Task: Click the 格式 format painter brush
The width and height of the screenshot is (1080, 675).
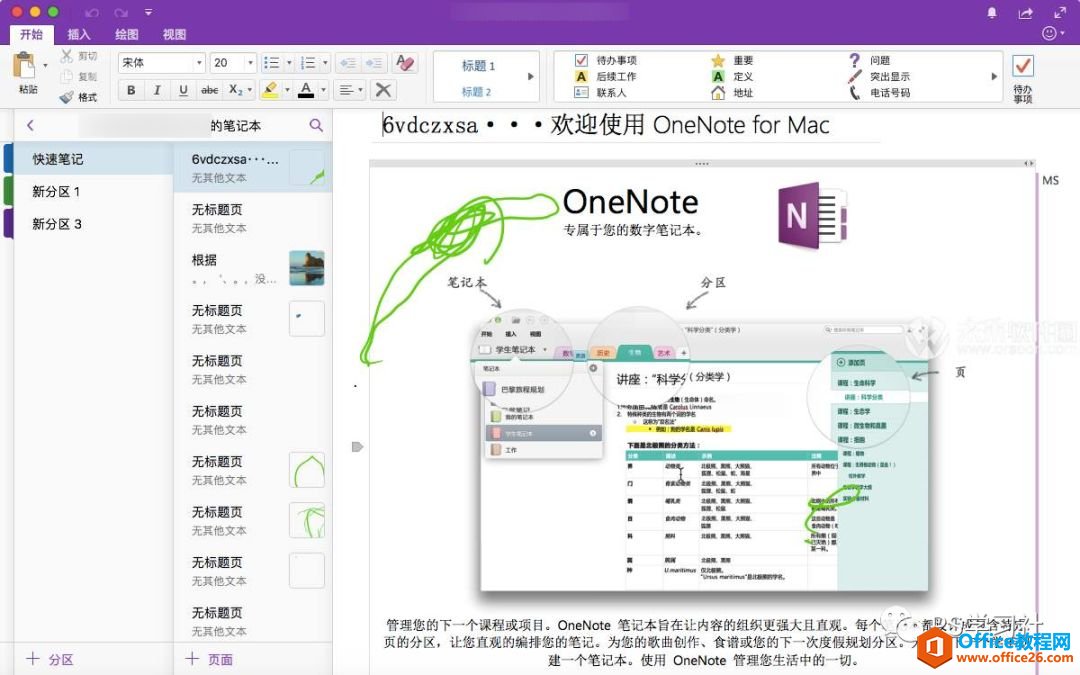Action: [x=66, y=97]
